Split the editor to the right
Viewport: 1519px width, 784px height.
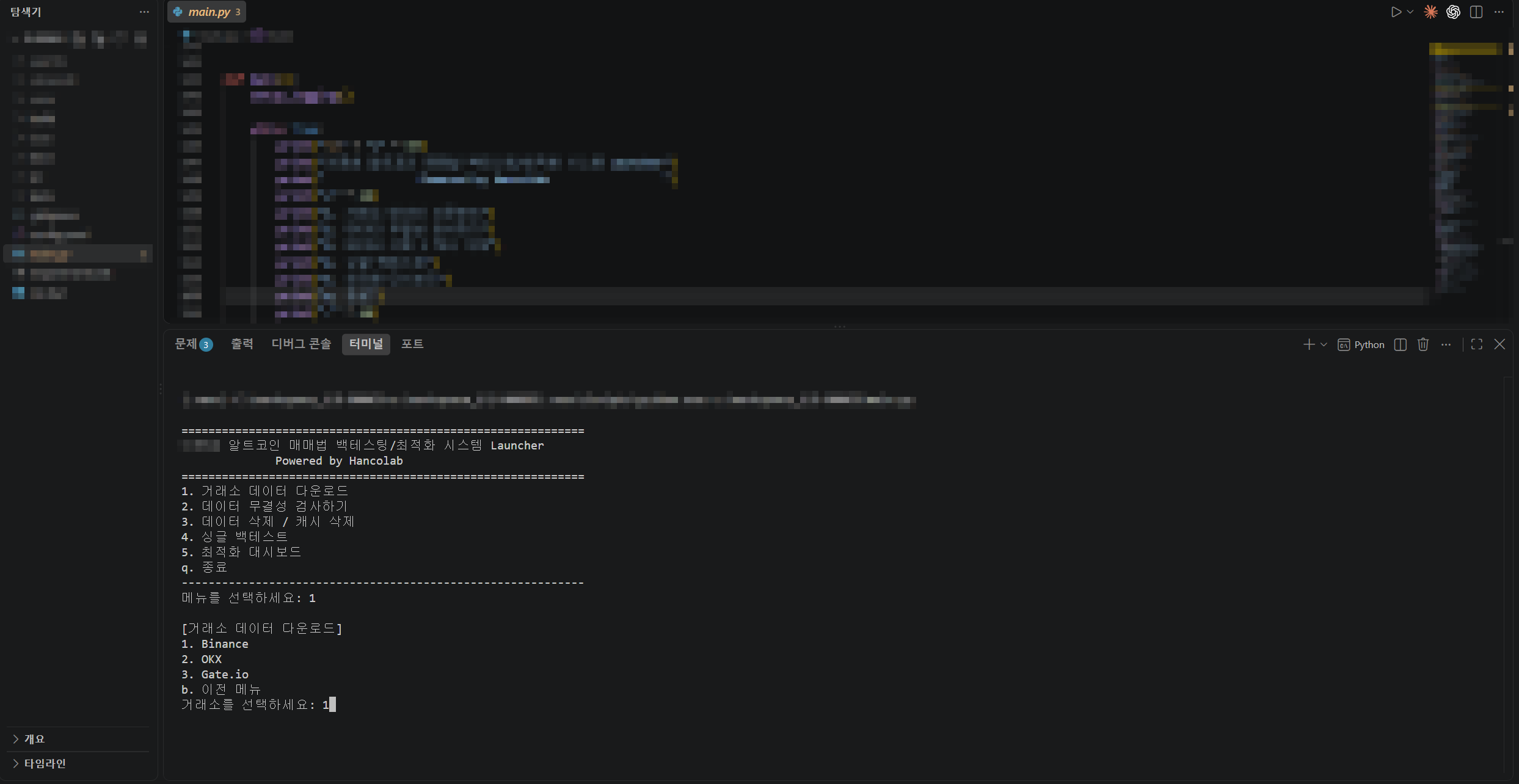tap(1476, 12)
